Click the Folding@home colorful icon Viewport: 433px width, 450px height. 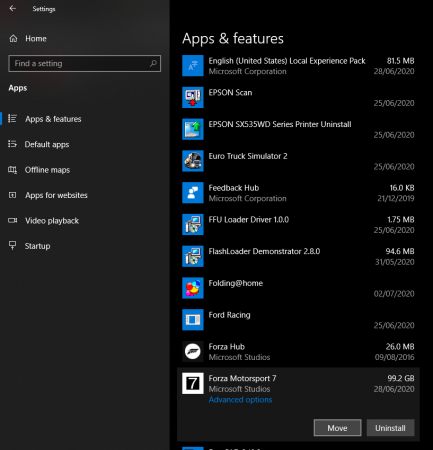pyautogui.click(x=193, y=288)
